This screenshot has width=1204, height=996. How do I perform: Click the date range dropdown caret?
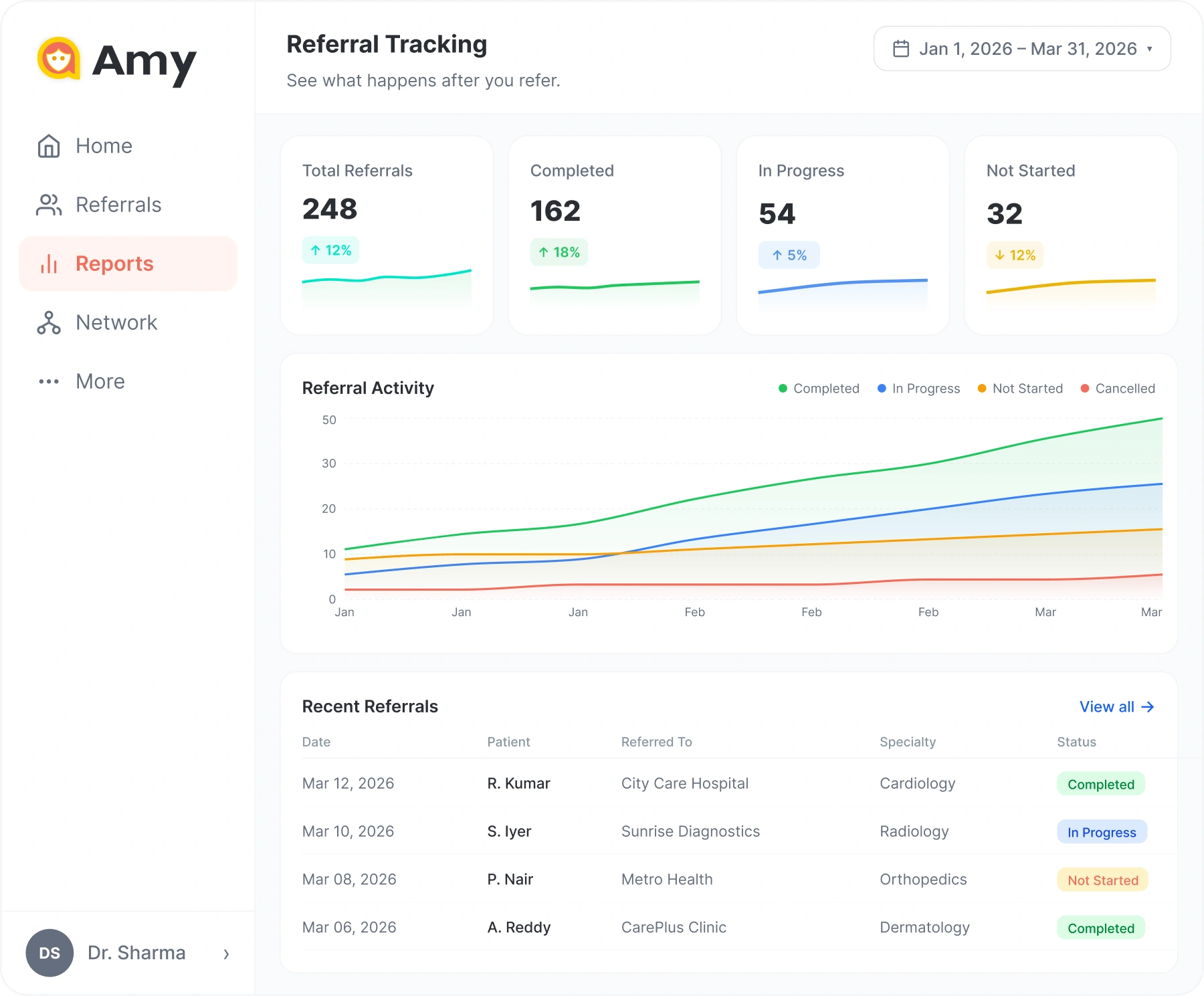click(x=1150, y=49)
